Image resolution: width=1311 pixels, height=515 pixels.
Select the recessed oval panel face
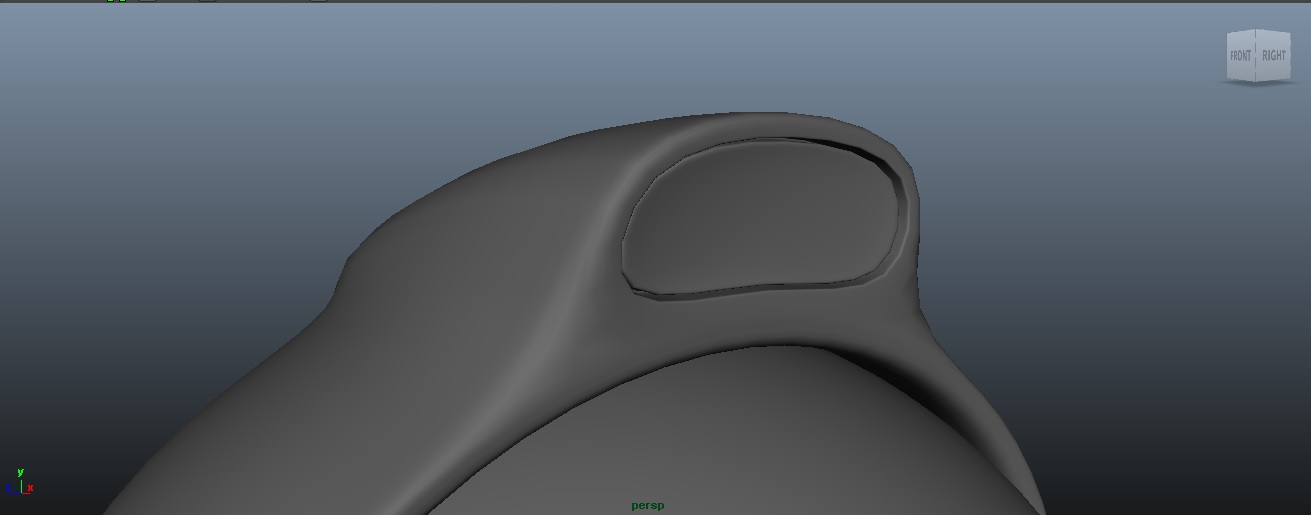pyautogui.click(x=760, y=215)
